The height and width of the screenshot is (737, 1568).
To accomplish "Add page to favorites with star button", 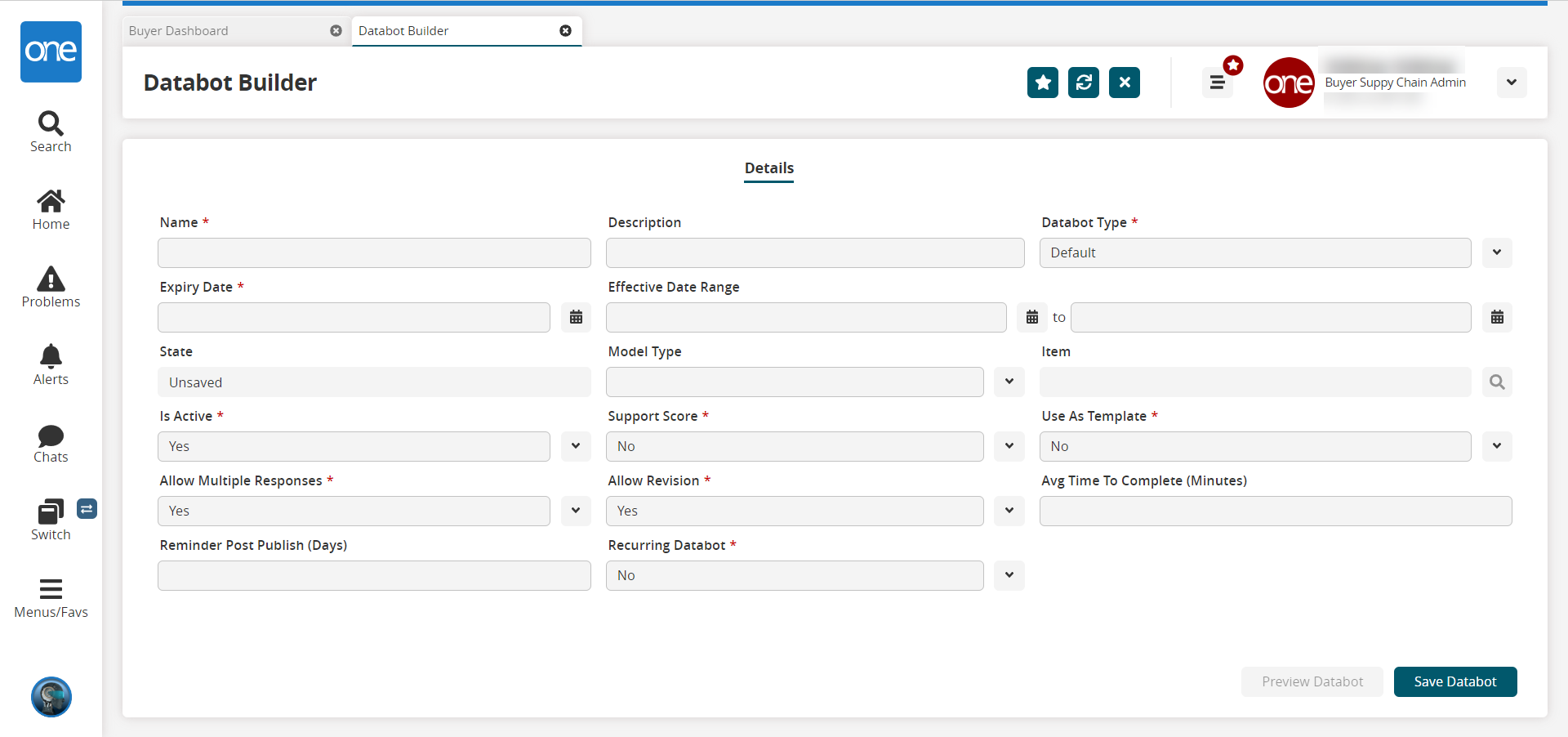I will 1042,83.
